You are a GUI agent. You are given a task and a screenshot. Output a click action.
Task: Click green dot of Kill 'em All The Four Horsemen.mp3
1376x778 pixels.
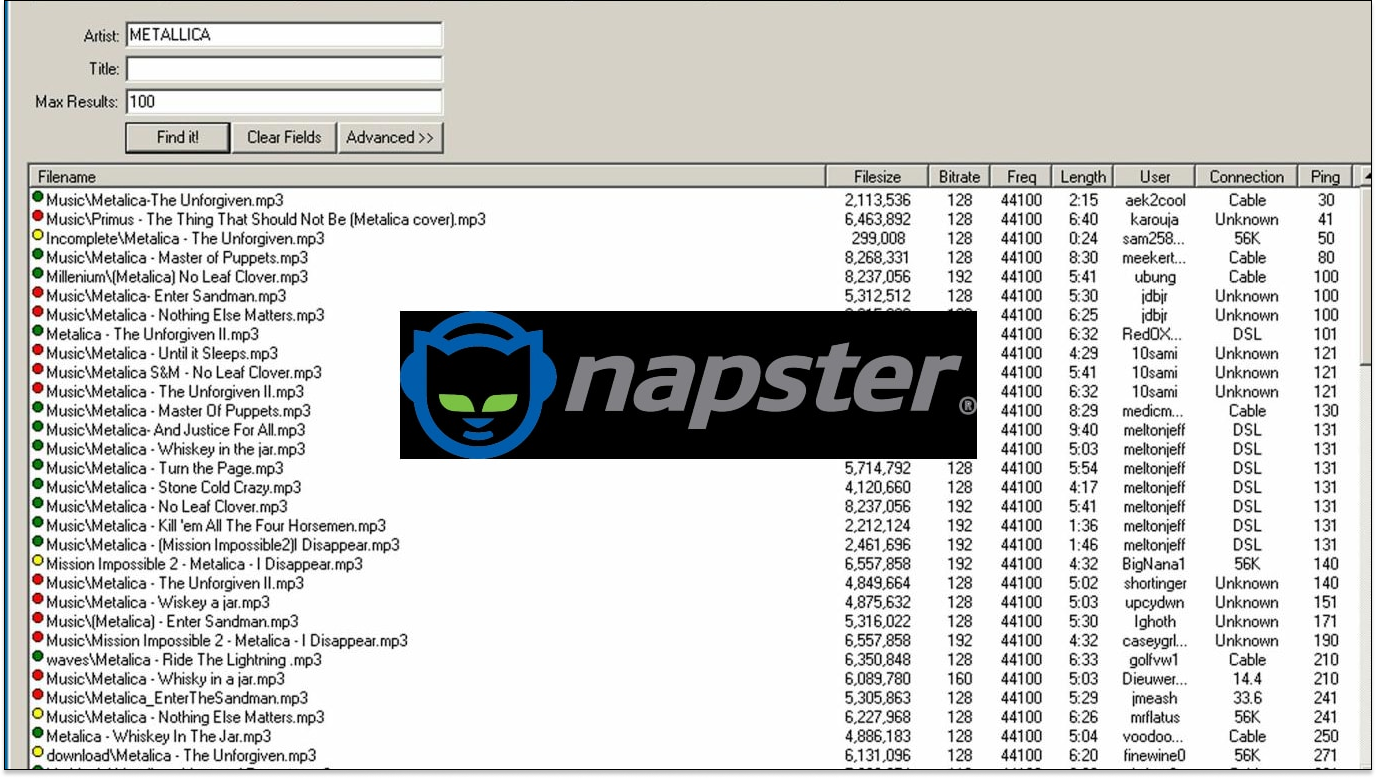38,524
